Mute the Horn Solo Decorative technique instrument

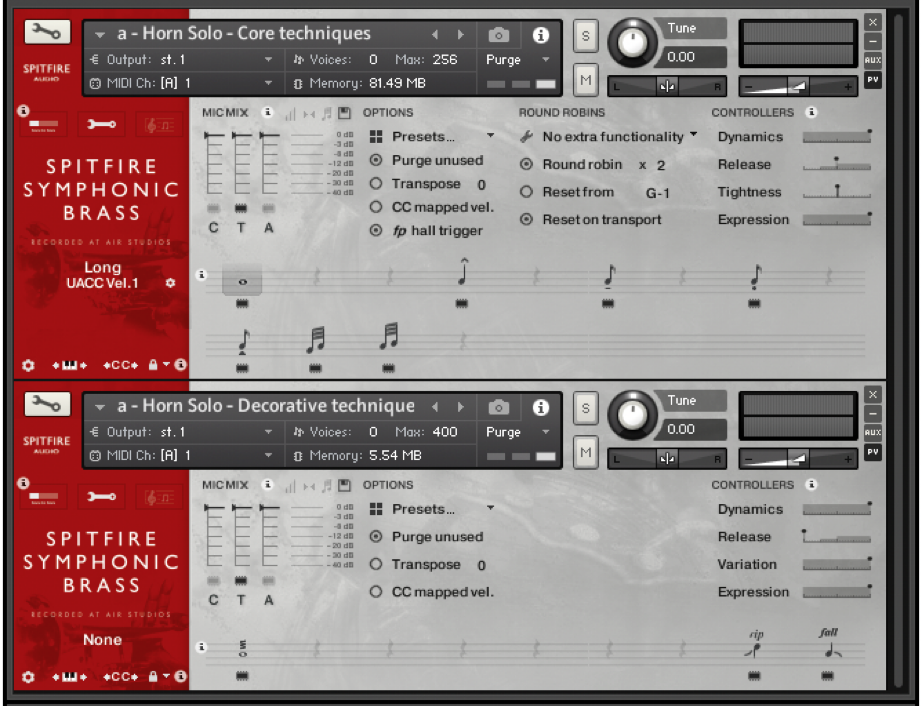(x=586, y=453)
